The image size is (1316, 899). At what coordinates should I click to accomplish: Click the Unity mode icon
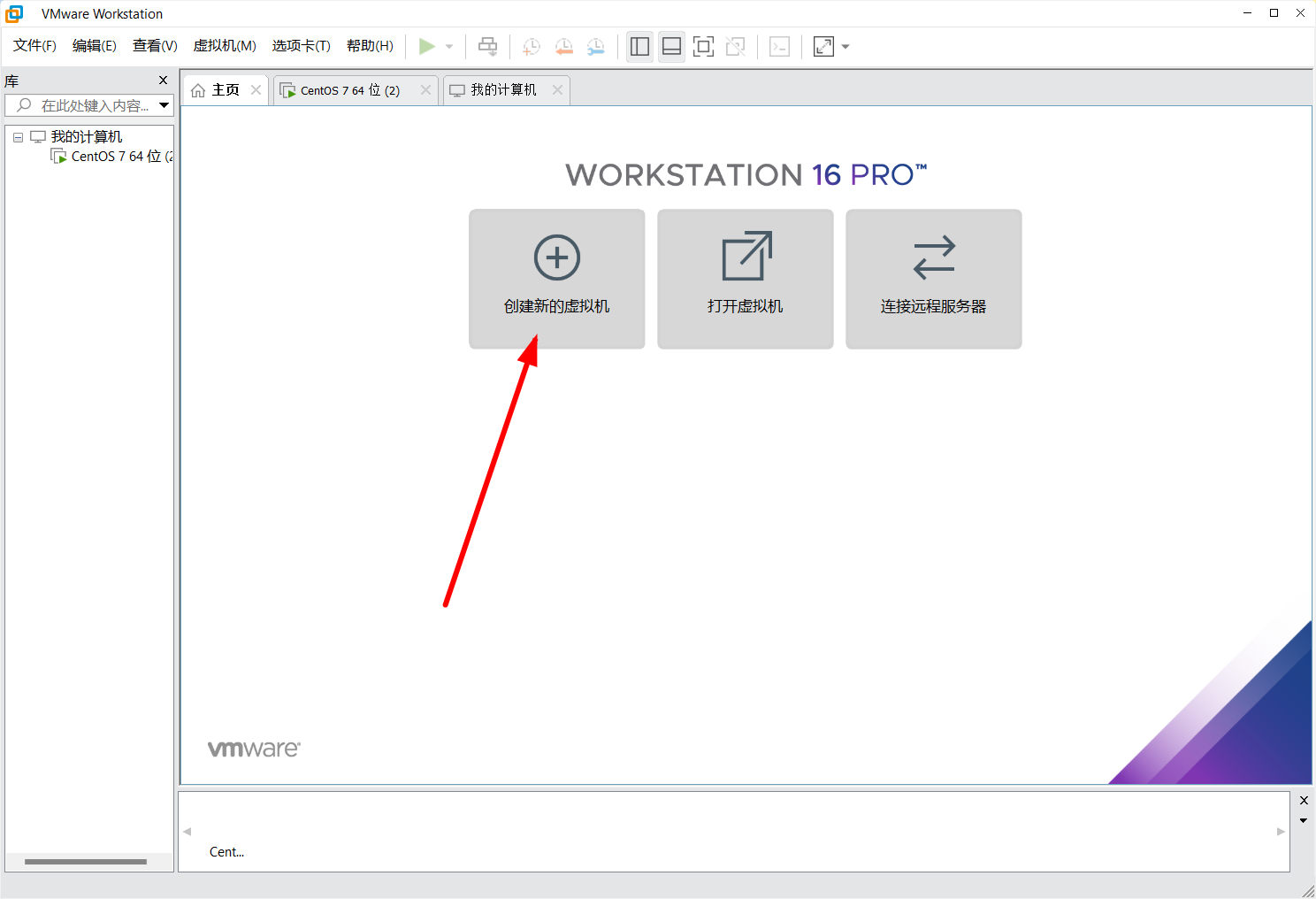pyautogui.click(x=735, y=47)
